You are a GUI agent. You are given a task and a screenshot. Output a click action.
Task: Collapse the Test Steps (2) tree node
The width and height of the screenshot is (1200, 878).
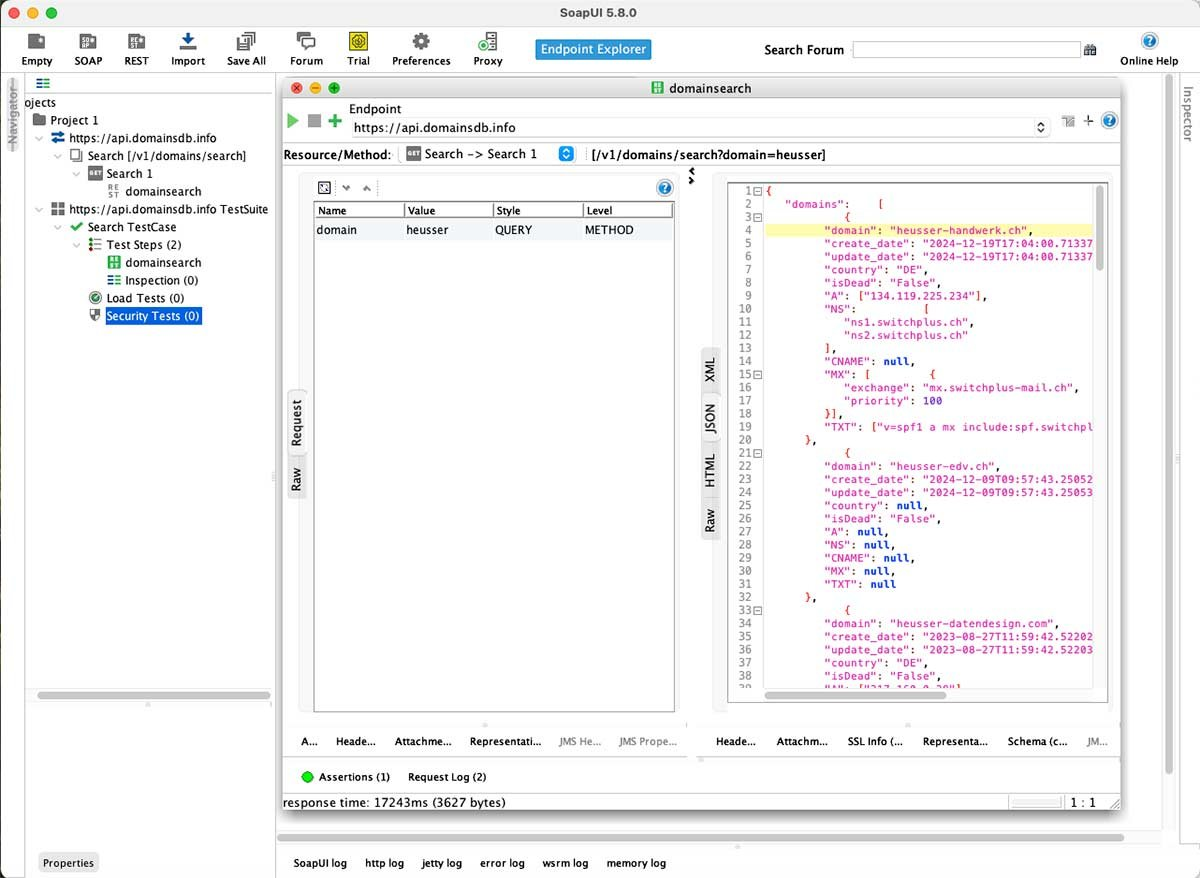[78, 245]
